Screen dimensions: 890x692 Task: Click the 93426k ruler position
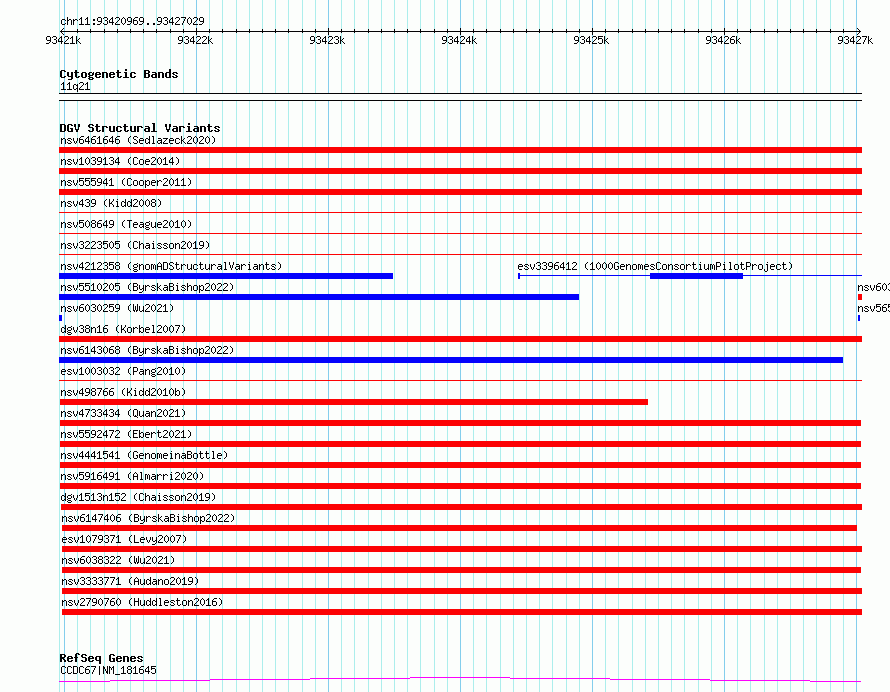(x=723, y=40)
